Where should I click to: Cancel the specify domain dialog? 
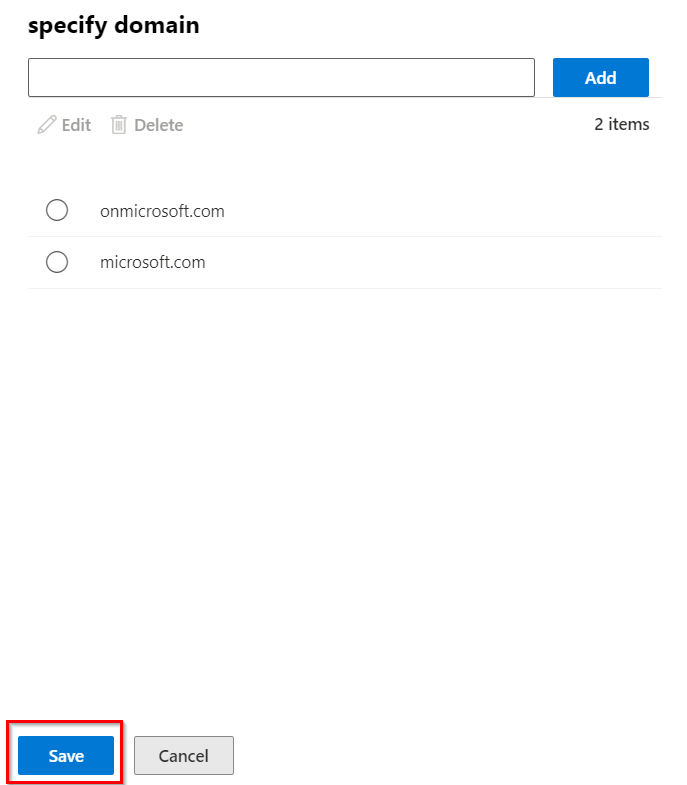tap(184, 755)
